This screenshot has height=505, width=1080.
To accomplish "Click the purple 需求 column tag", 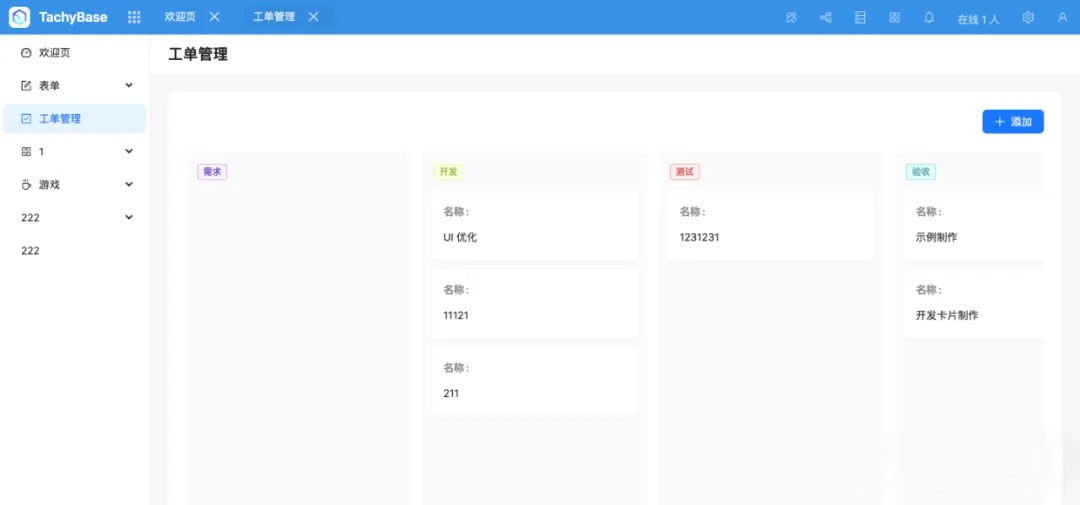I will pos(212,172).
